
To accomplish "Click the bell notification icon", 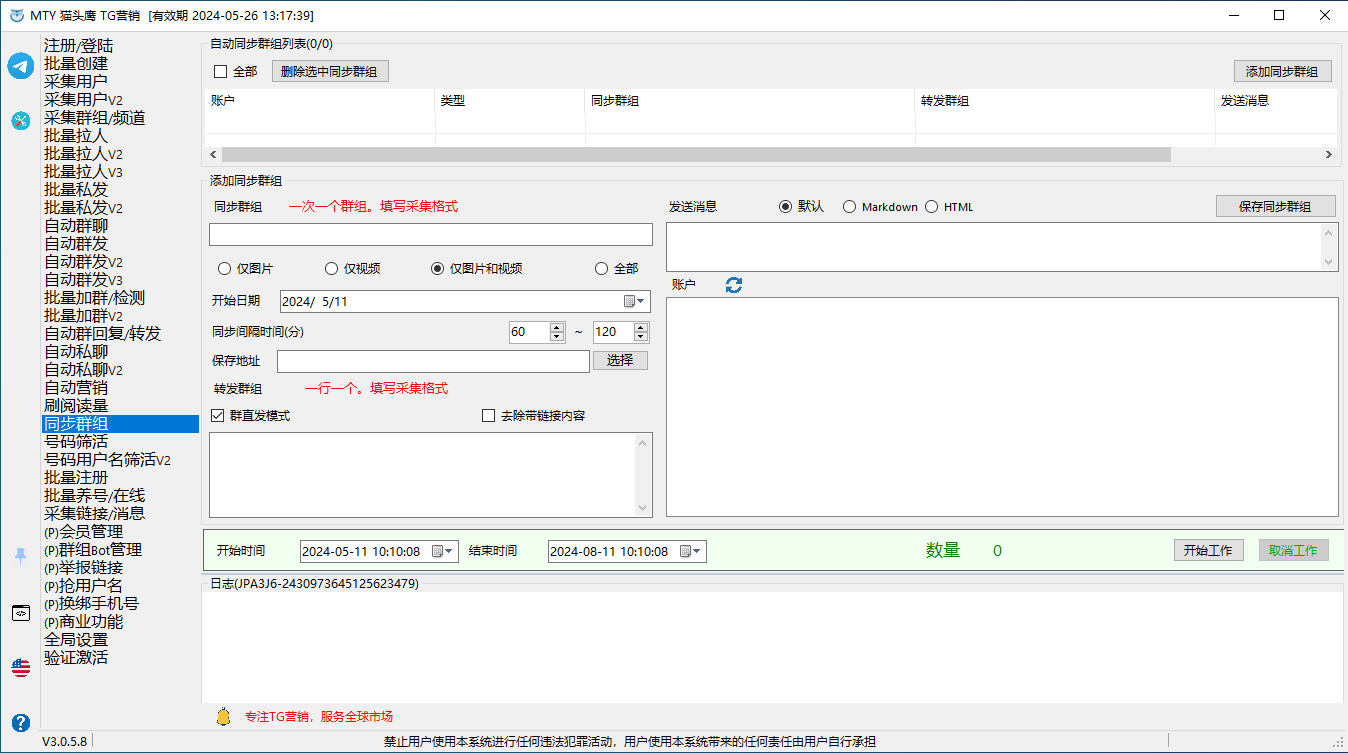I will (x=223, y=716).
